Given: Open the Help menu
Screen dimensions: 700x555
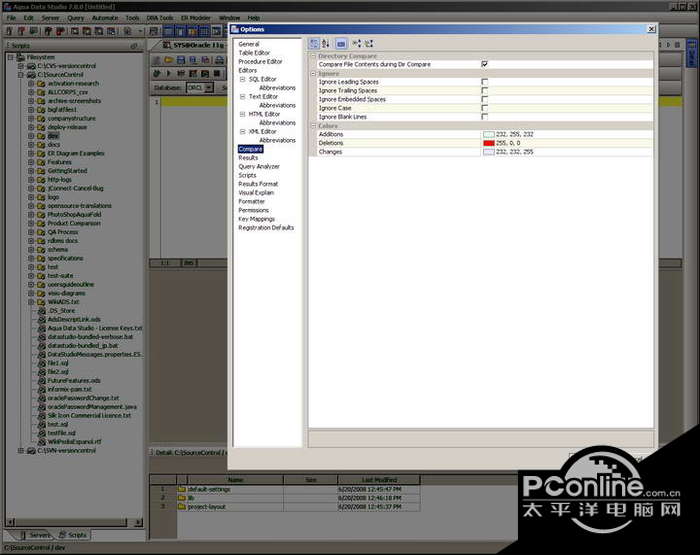Looking at the screenshot, I should (254, 18).
